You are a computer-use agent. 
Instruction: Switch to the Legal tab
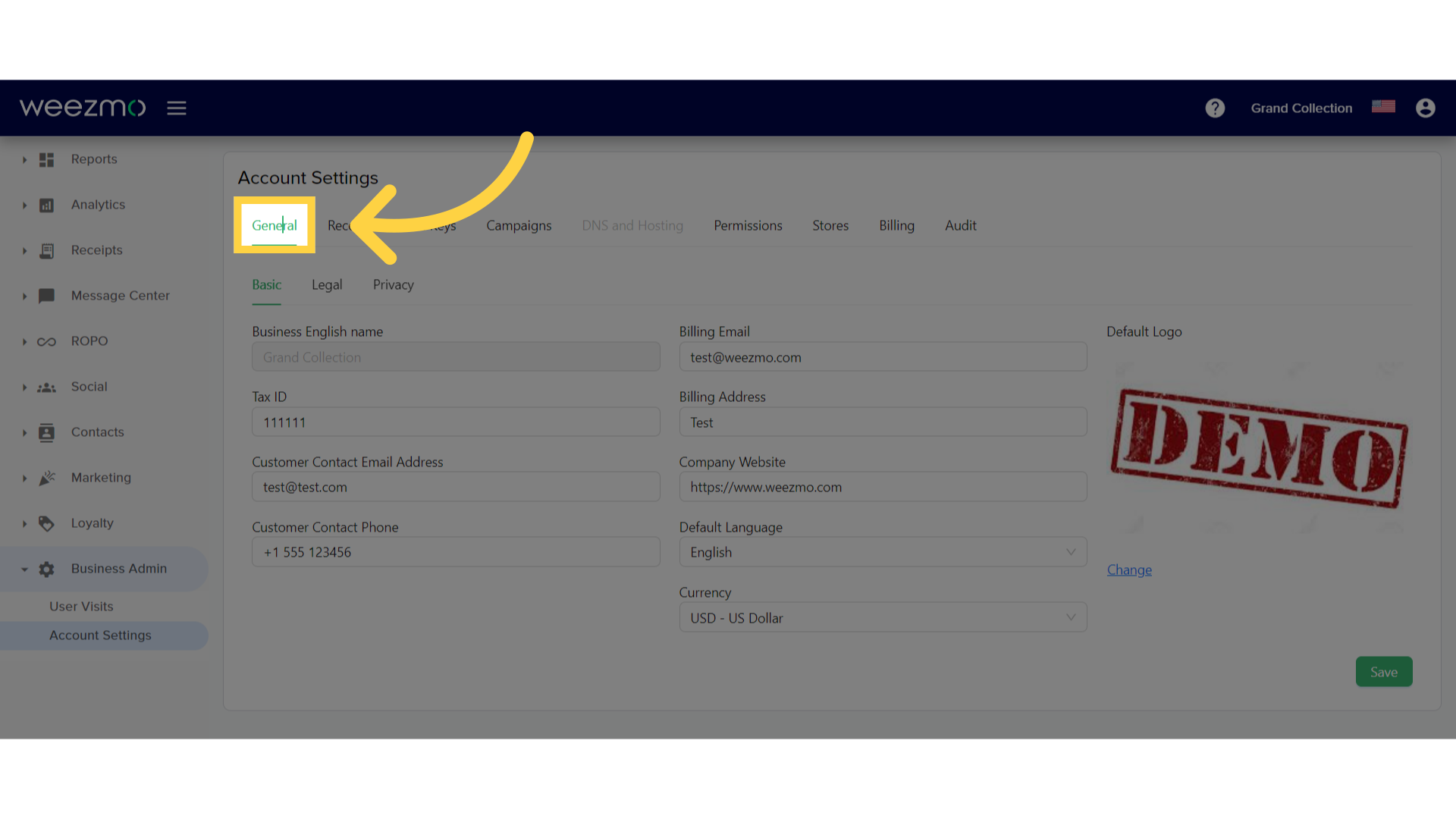pyautogui.click(x=327, y=284)
